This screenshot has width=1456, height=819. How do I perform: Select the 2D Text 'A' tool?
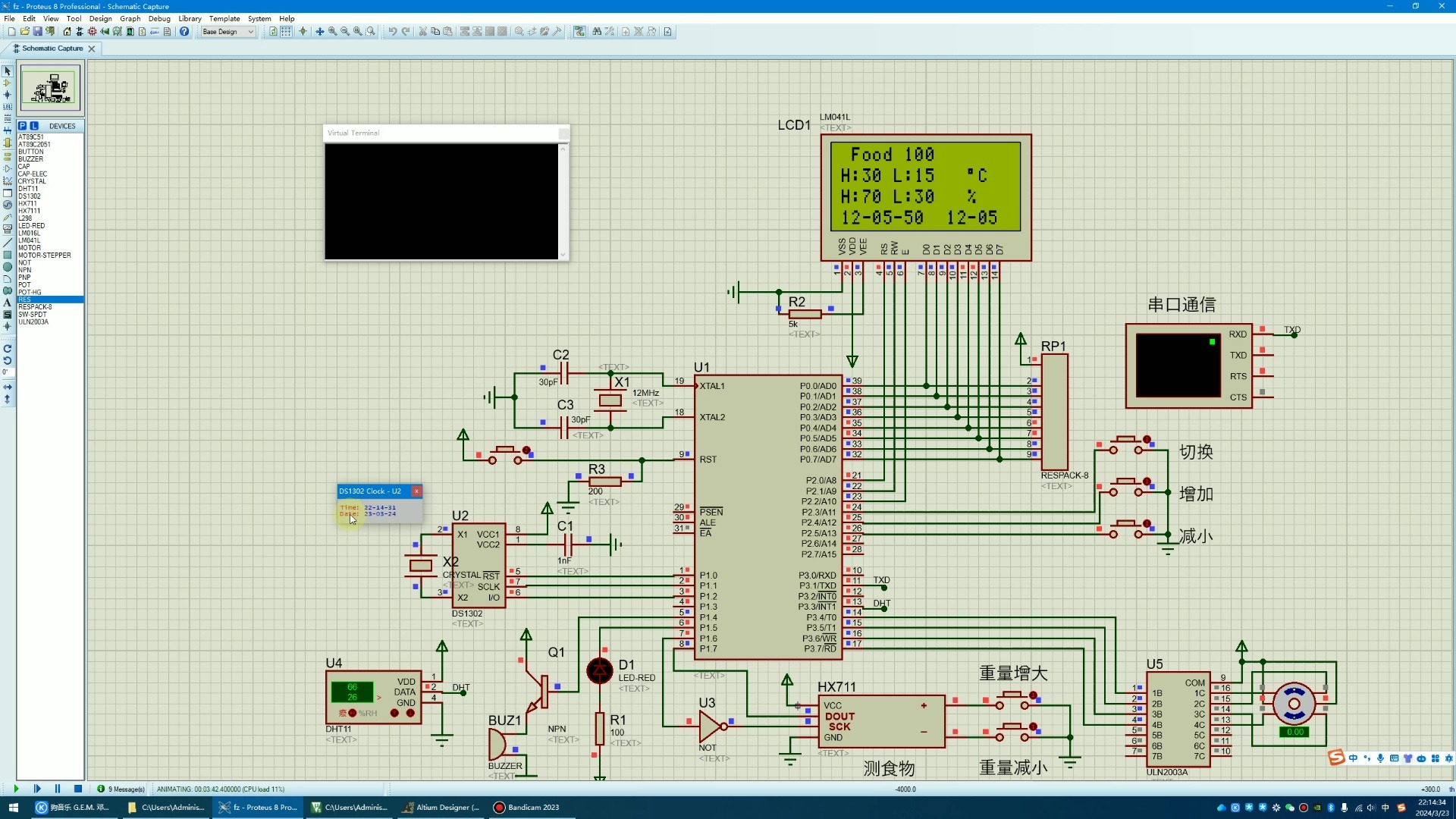pos(8,303)
